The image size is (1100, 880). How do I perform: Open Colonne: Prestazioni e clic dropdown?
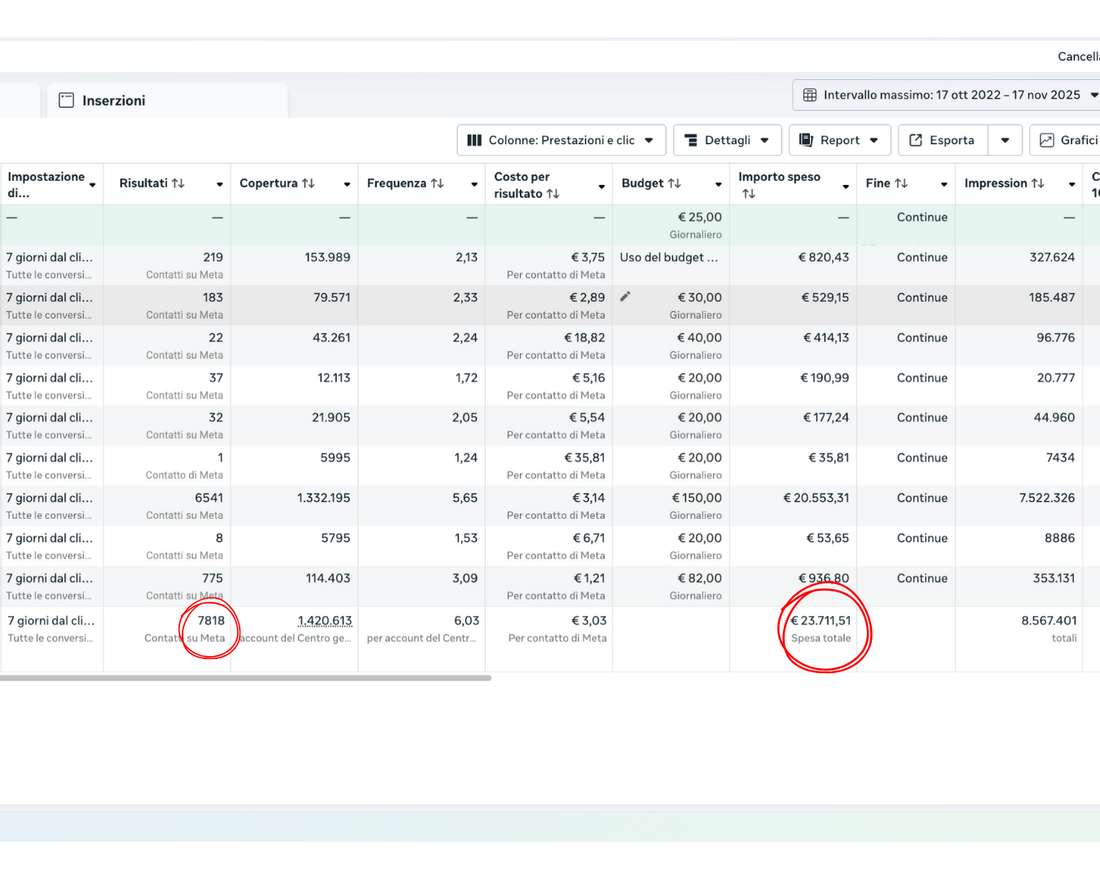pyautogui.click(x=560, y=140)
